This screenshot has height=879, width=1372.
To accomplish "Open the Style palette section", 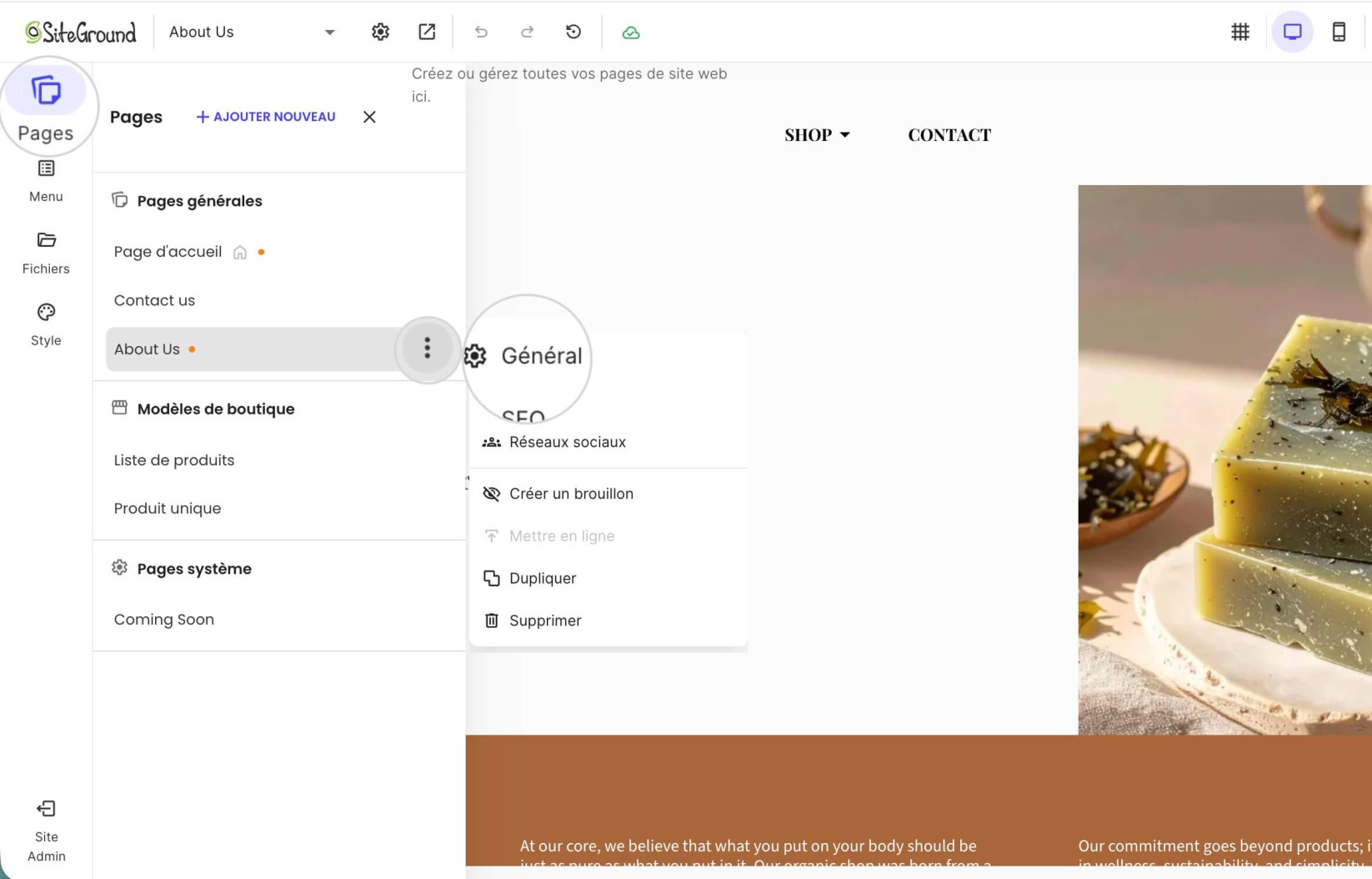I will [x=46, y=324].
